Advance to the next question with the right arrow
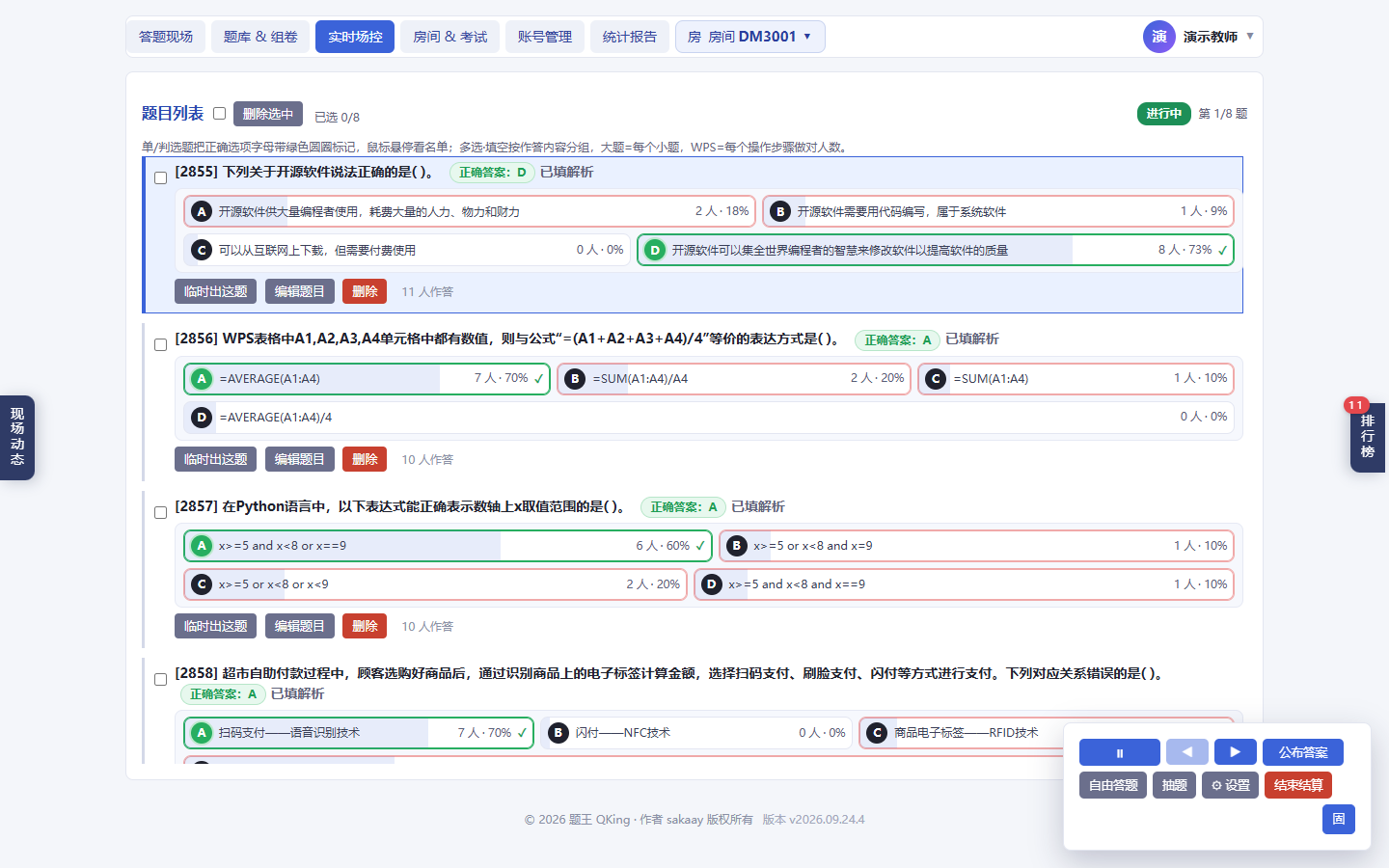The width and height of the screenshot is (1389, 868). [x=1235, y=752]
